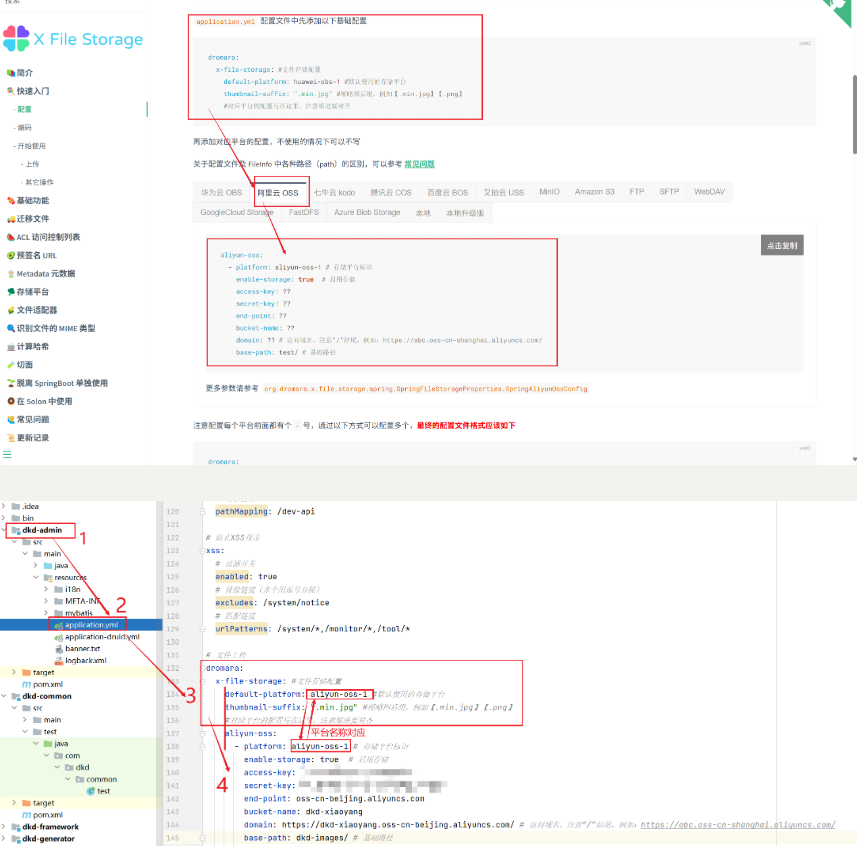Image resolution: width=857 pixels, height=846 pixels.
Task: Open the 预签名 URL section
Action: click(36, 255)
